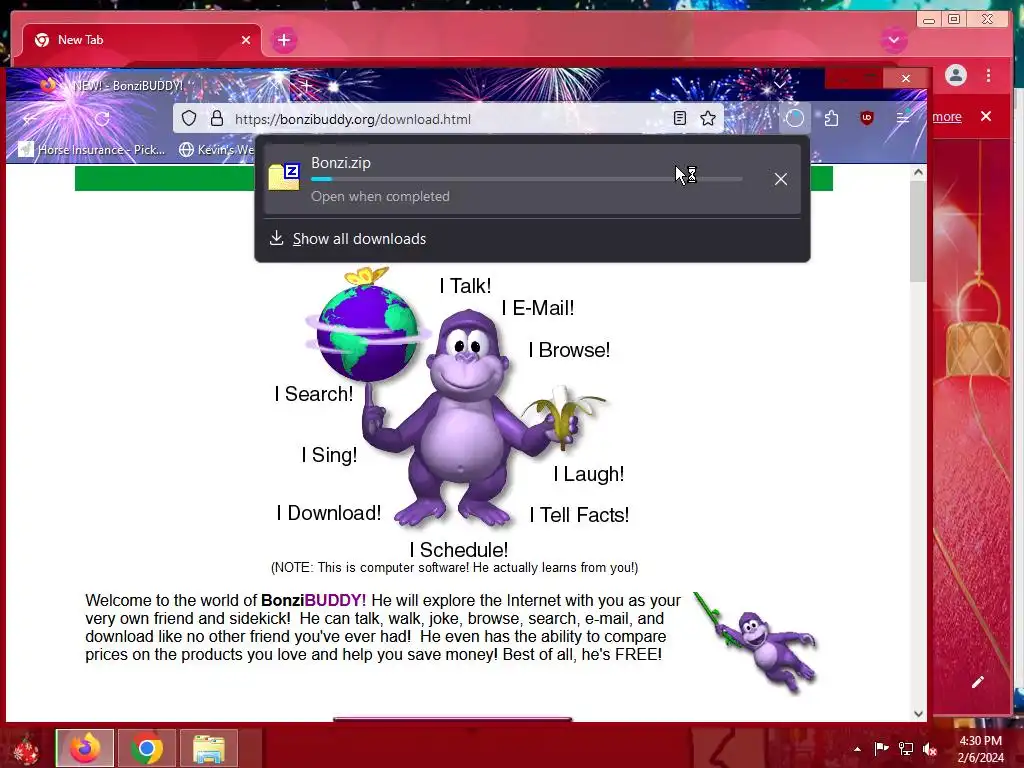Toggle reader view in Firefox address bar
The width and height of the screenshot is (1024, 768).
[680, 118]
